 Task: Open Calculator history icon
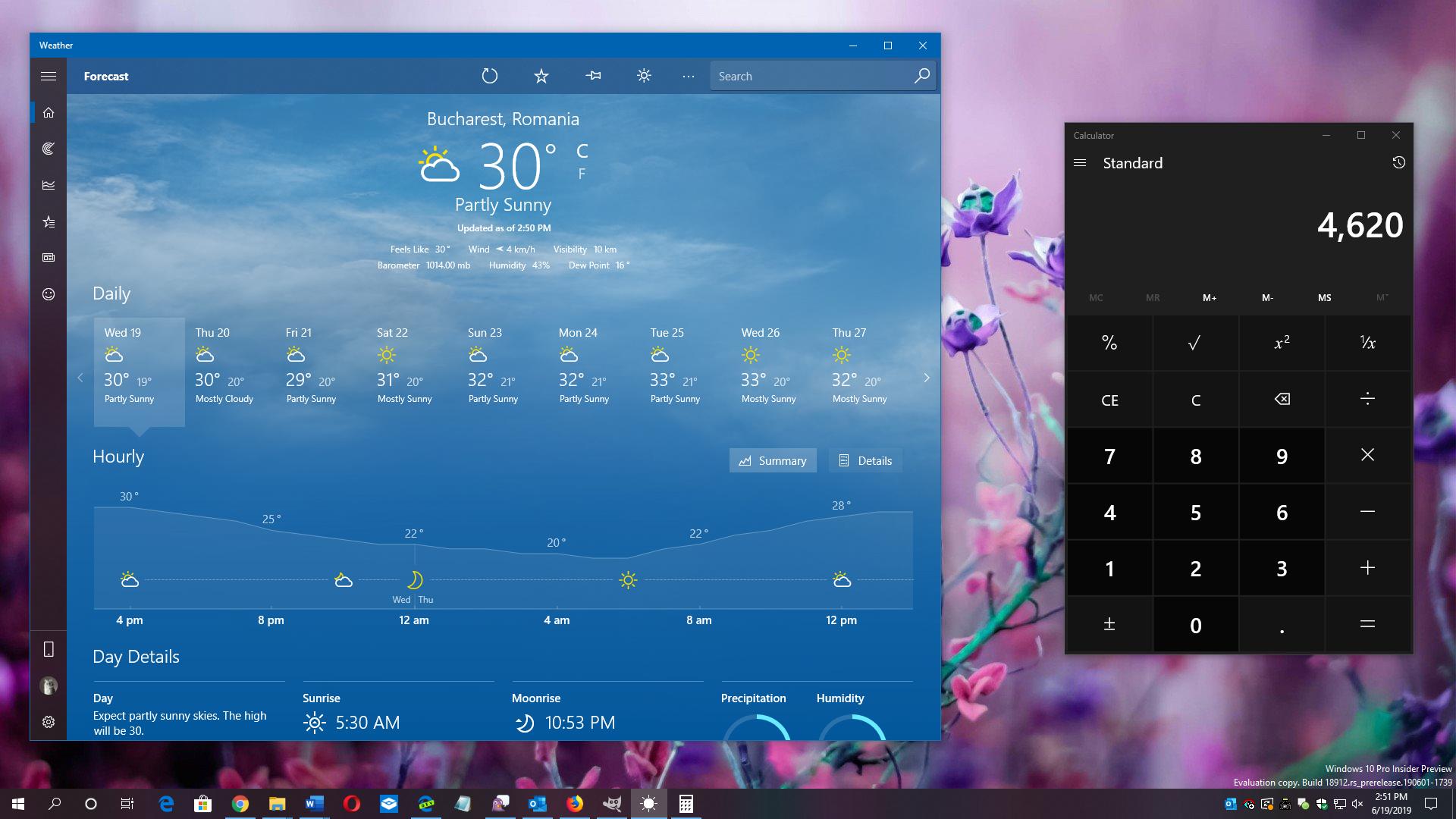1398,162
